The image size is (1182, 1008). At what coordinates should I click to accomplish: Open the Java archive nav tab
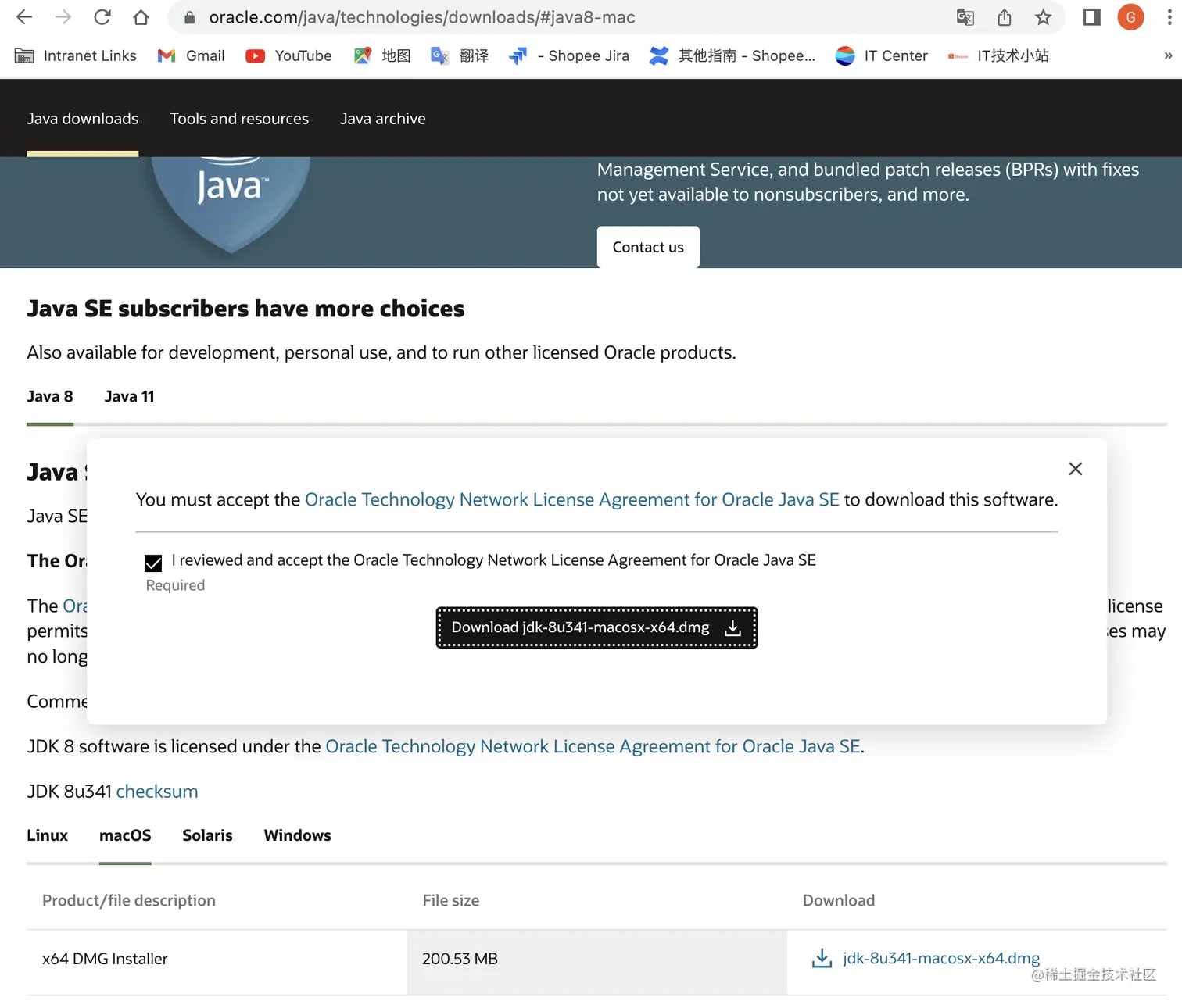coord(383,119)
